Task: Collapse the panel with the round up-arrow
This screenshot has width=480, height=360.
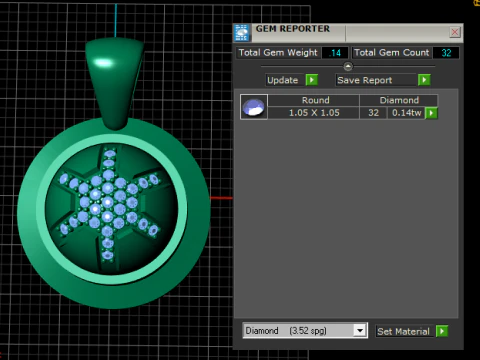Action: [x=348, y=66]
